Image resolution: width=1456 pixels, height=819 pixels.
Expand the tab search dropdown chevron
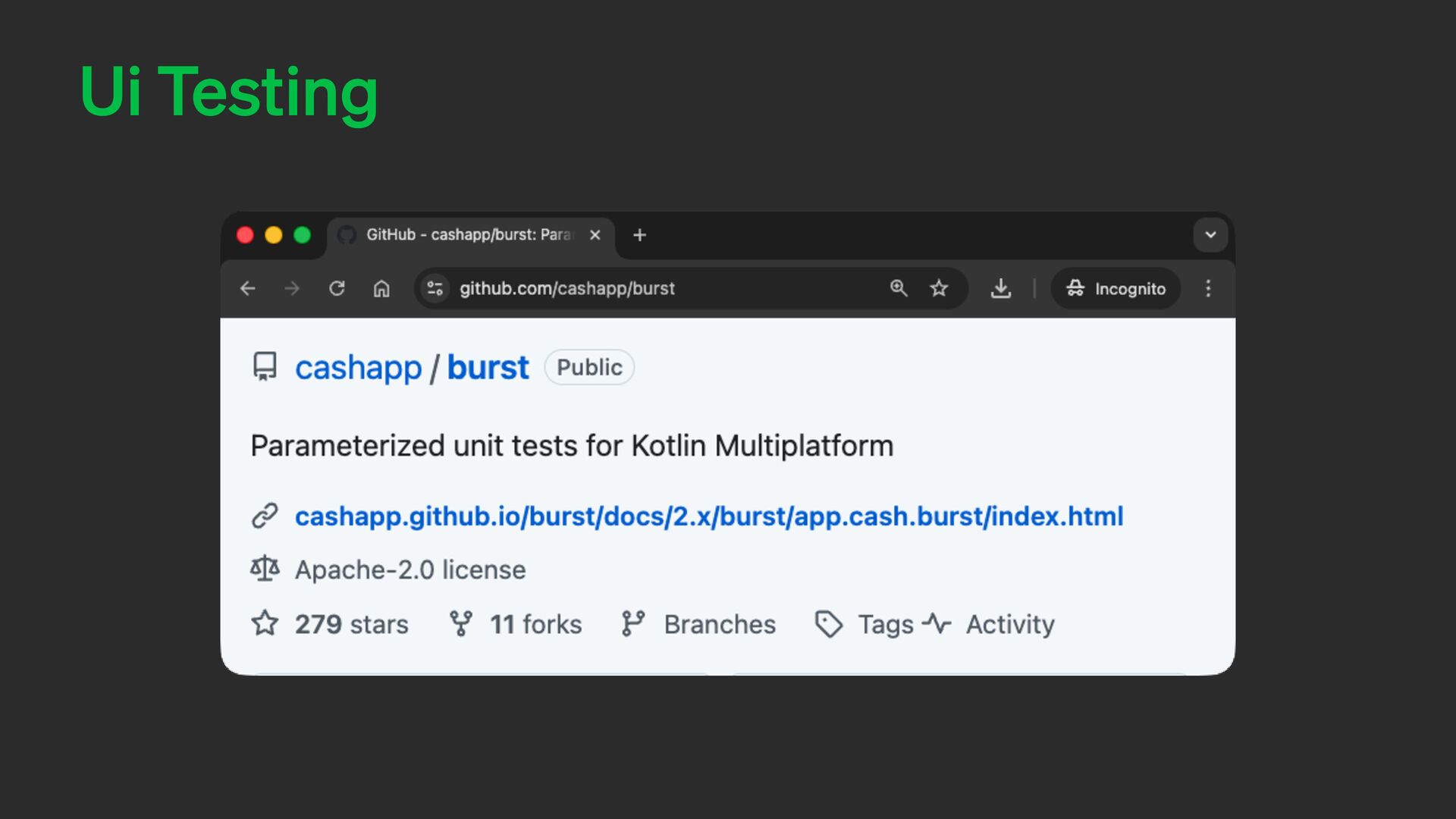(1210, 235)
